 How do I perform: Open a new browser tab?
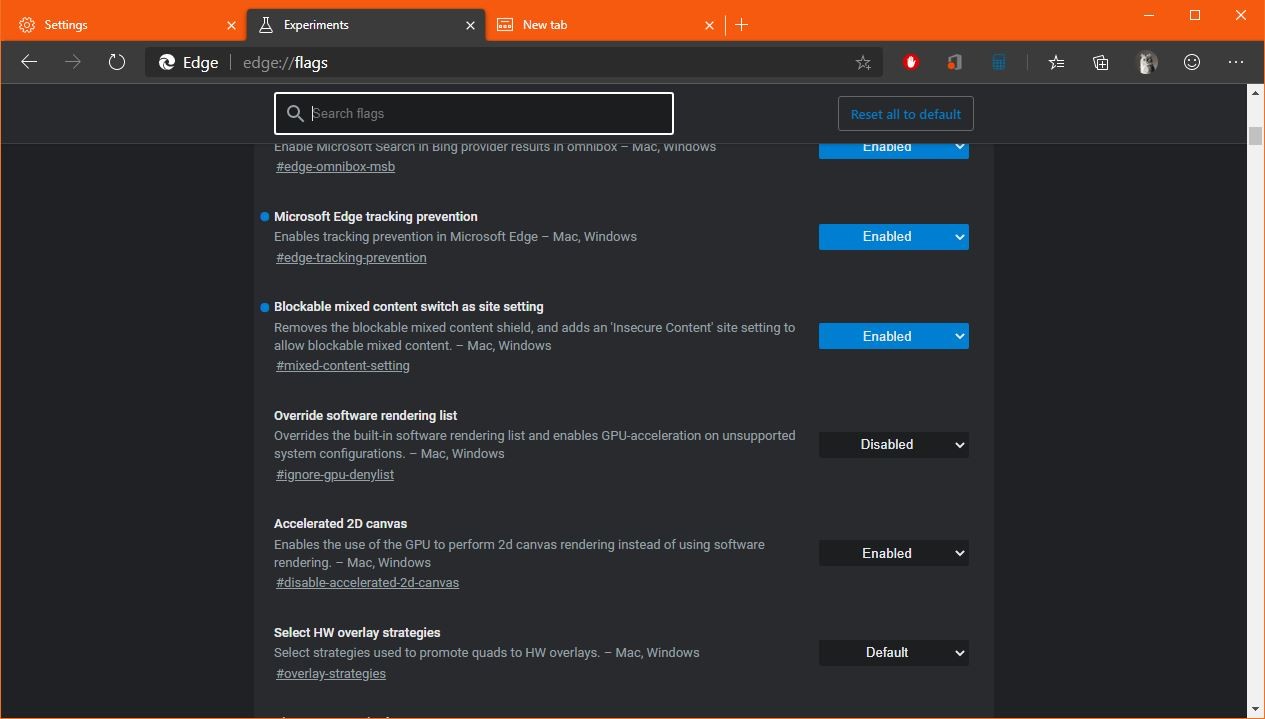click(741, 24)
